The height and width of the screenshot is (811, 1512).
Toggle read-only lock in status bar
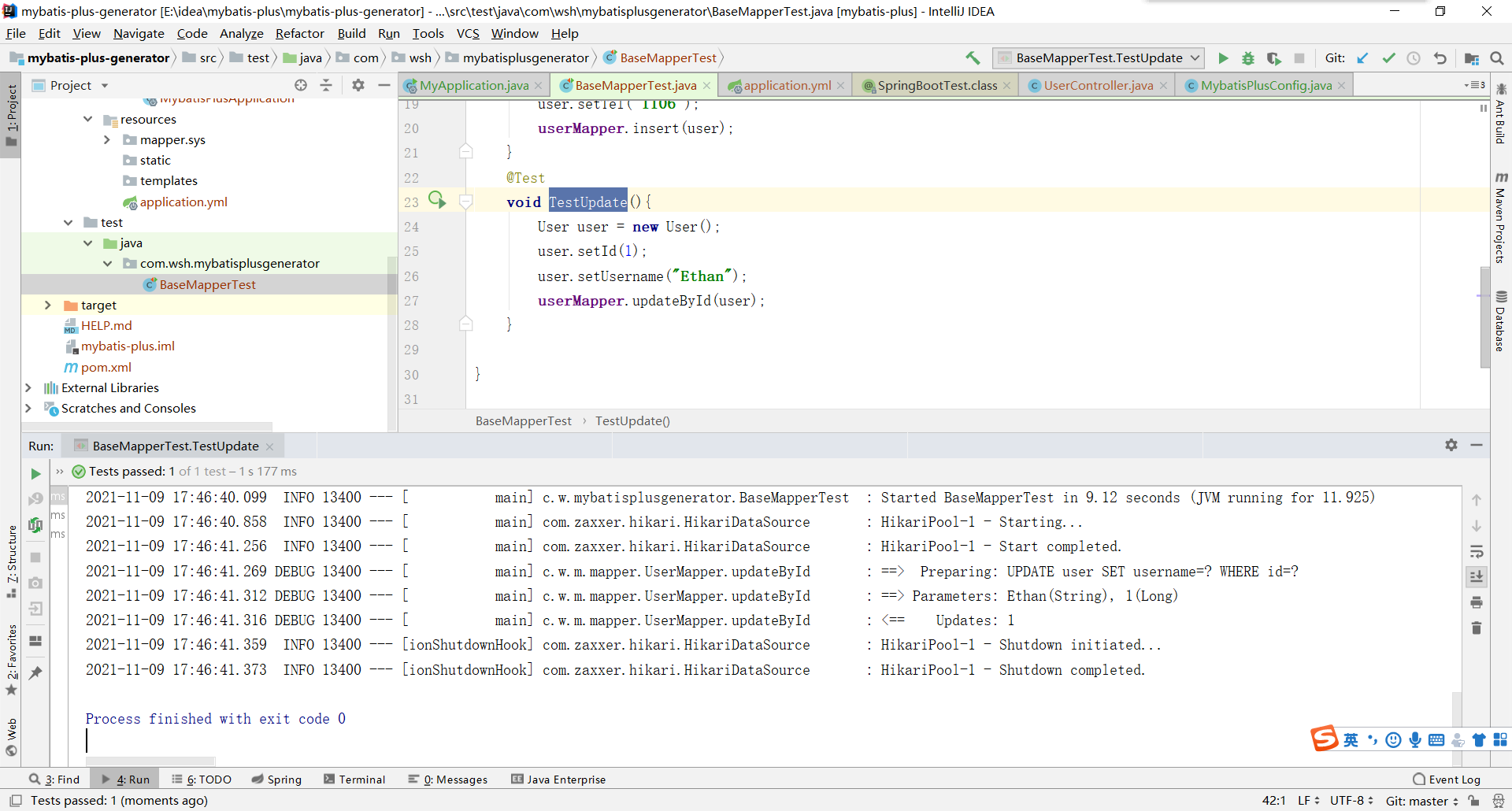pos(1473,801)
